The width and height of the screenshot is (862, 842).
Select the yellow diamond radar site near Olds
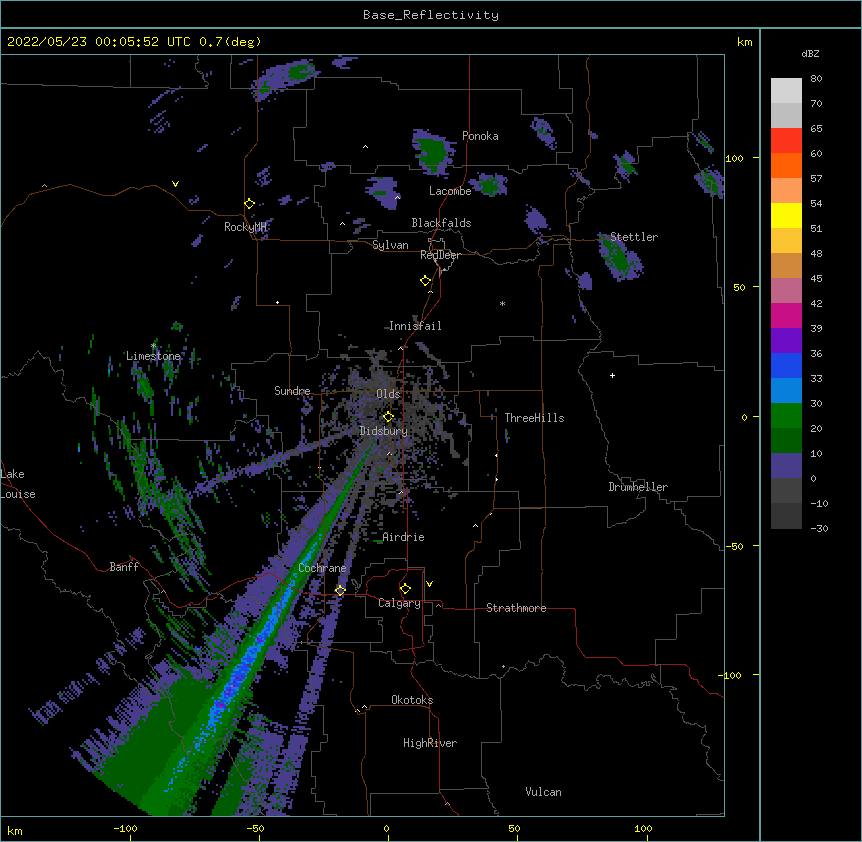(388, 417)
